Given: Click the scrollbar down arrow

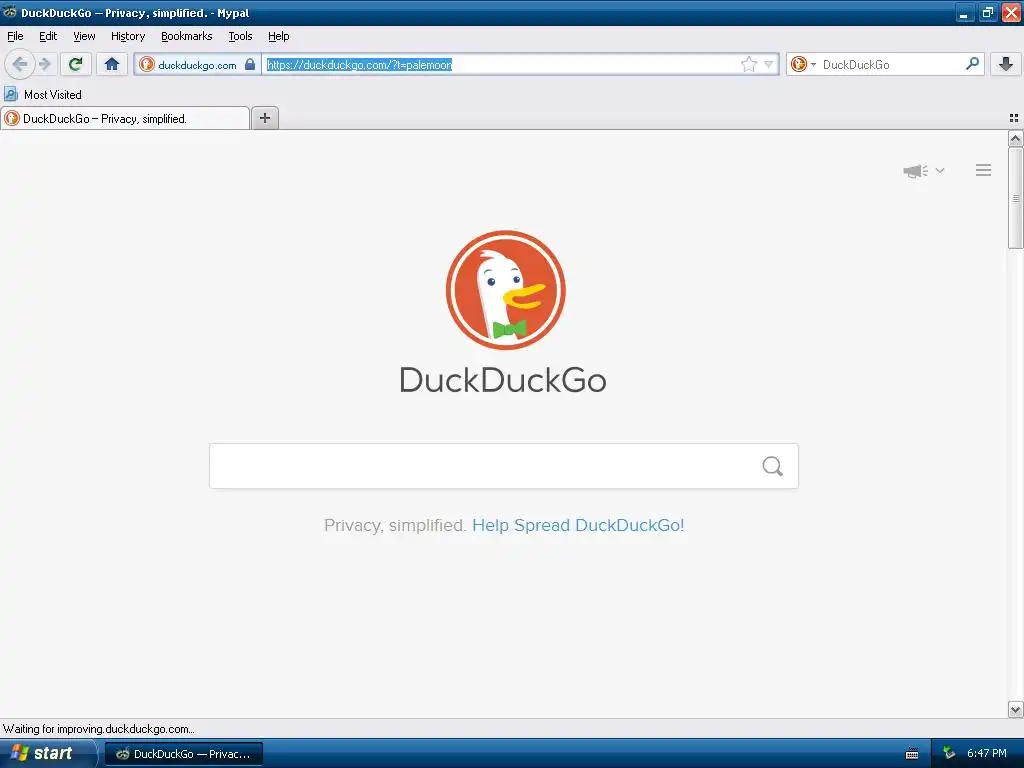Looking at the screenshot, I should [x=1015, y=709].
